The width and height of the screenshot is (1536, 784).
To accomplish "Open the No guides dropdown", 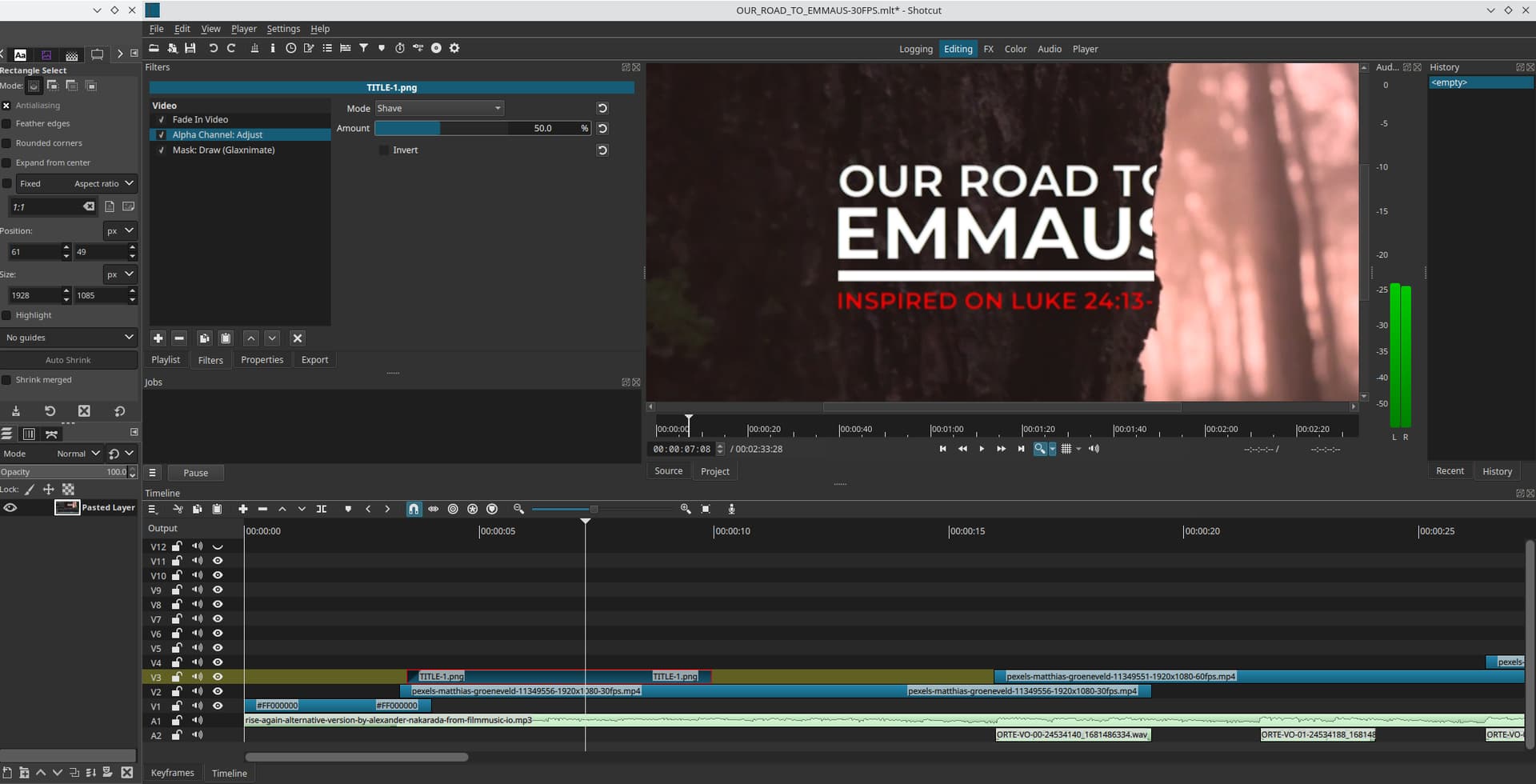I will pyautogui.click(x=70, y=338).
